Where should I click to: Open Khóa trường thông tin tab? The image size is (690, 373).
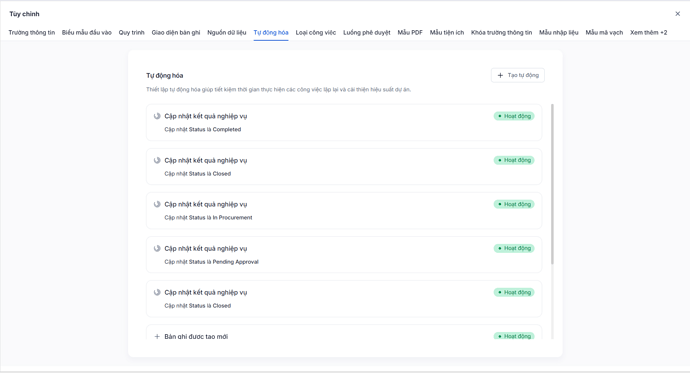point(501,33)
